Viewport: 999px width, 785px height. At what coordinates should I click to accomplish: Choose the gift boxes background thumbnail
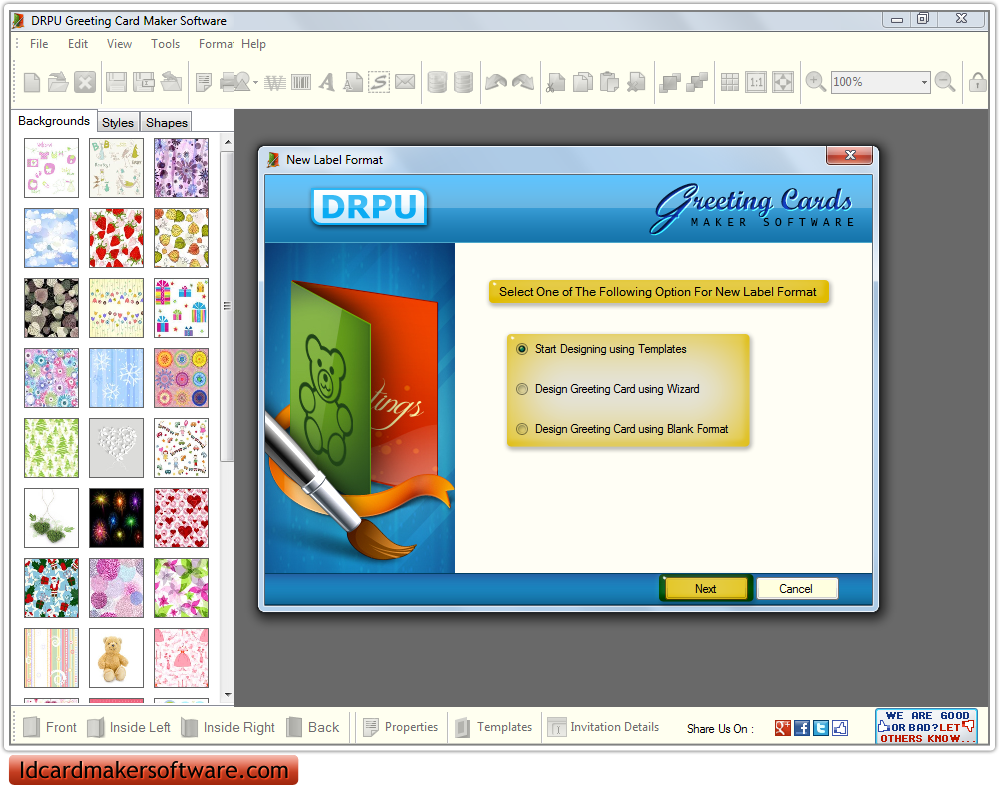click(182, 308)
